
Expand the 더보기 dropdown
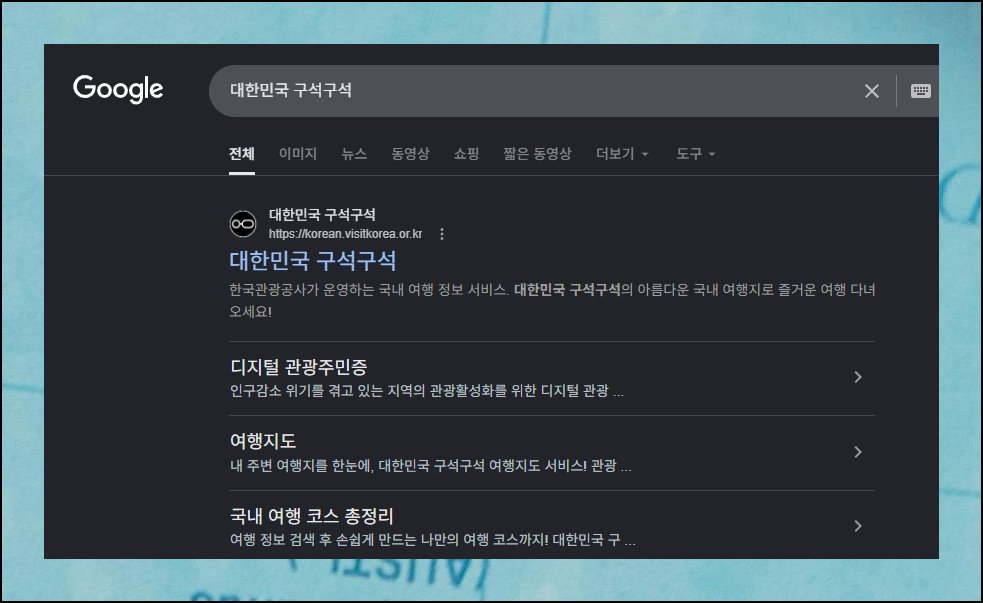pos(622,154)
